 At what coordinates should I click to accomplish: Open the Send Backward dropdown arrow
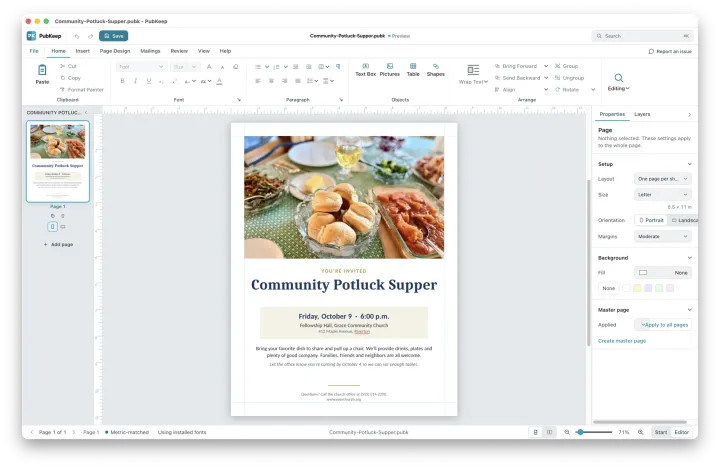(x=546, y=78)
